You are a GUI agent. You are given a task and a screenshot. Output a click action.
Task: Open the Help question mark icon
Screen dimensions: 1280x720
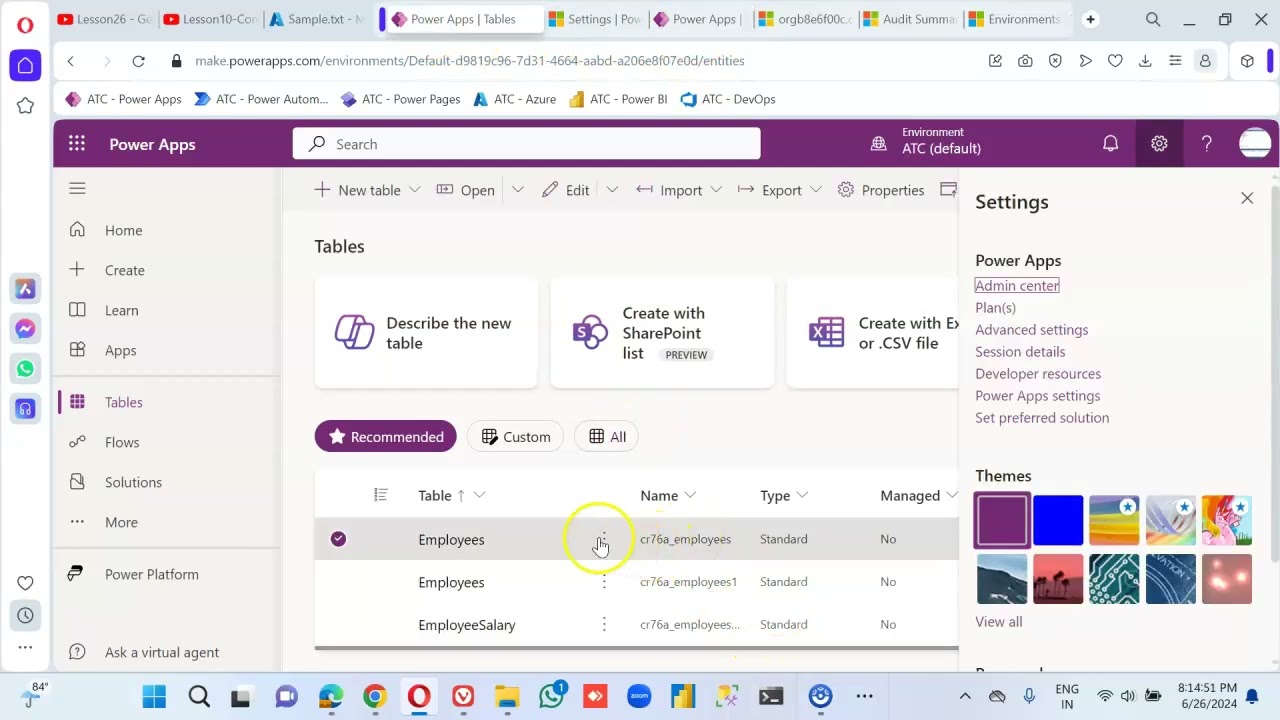pyautogui.click(x=1207, y=144)
